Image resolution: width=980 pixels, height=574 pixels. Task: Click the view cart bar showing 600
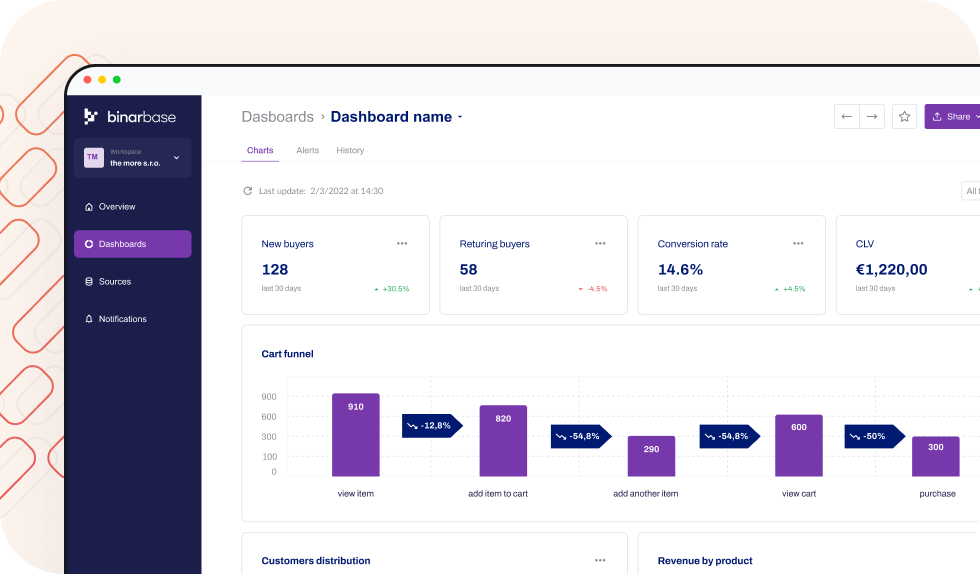[799, 445]
